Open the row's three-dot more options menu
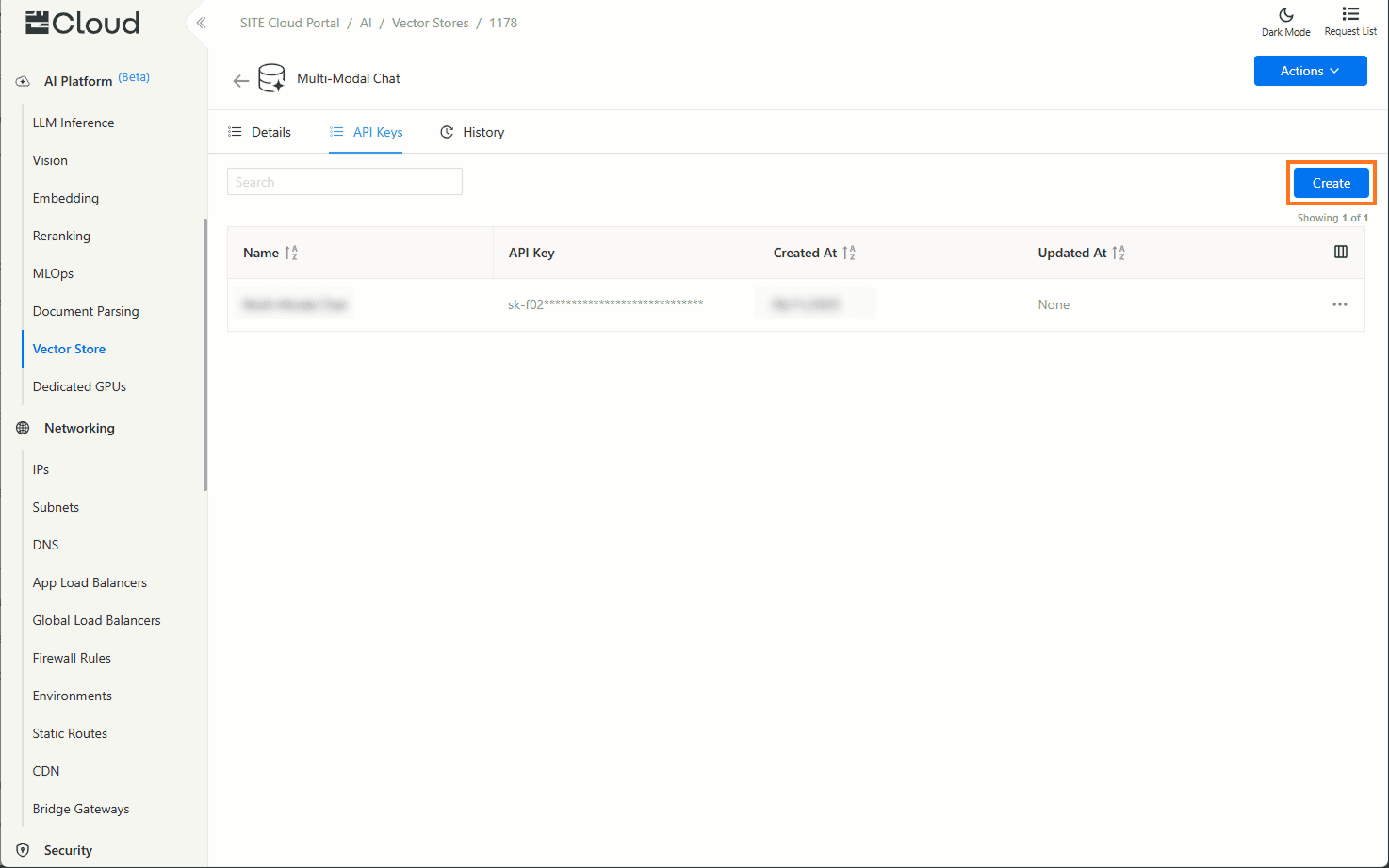The height and width of the screenshot is (868, 1389). (x=1339, y=304)
